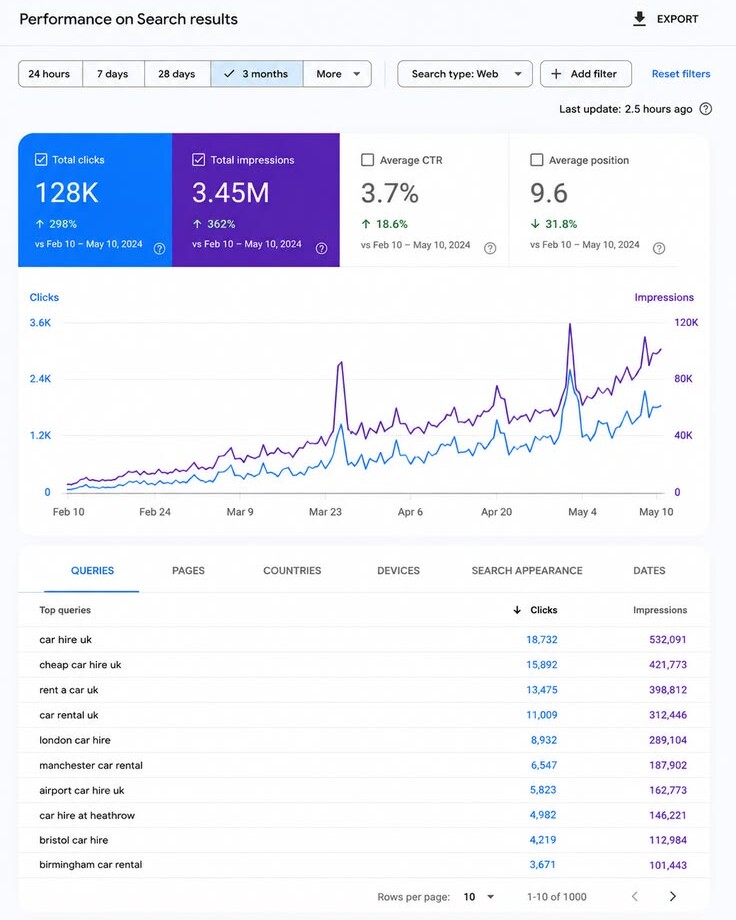Switch to the Countries tab

coord(292,570)
